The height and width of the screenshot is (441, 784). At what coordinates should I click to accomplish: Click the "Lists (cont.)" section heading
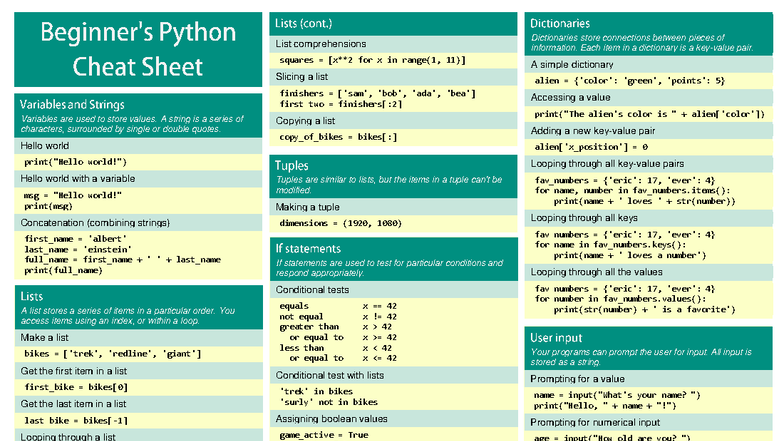point(304,24)
